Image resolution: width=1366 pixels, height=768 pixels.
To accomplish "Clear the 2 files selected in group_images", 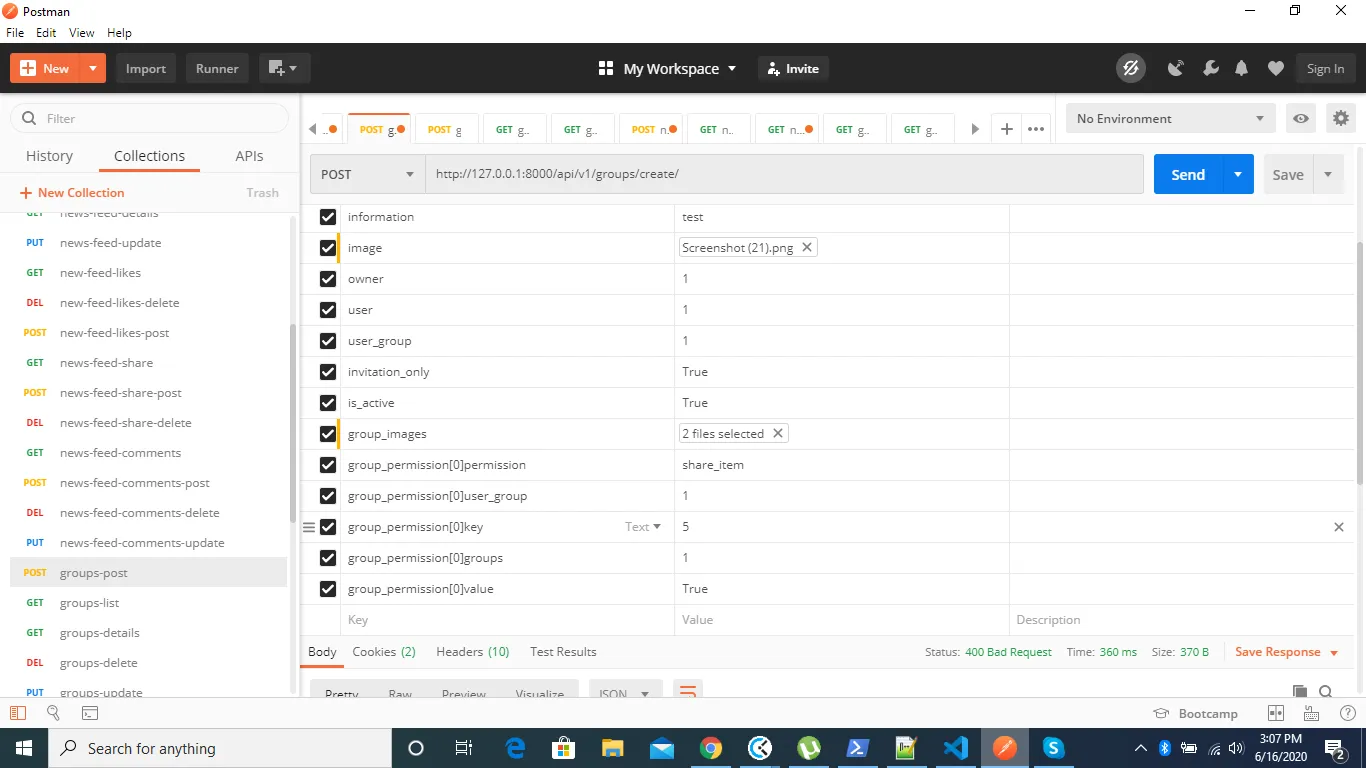I will click(777, 433).
